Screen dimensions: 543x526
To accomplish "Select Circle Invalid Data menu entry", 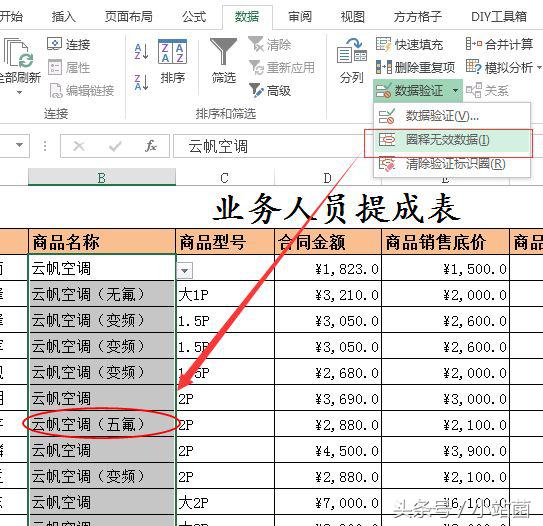I will pos(452,140).
